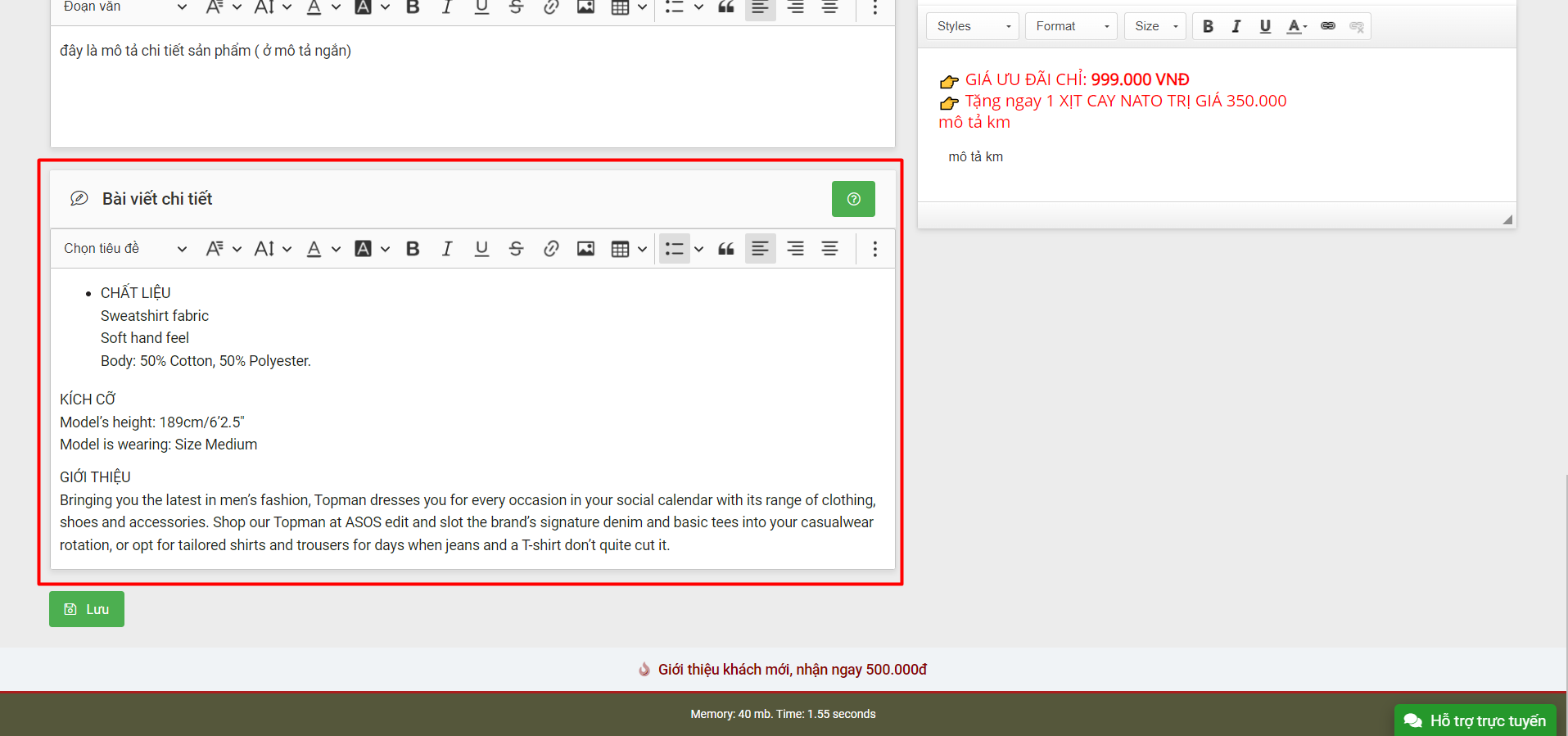
Task: Expand the Format combo box
Action: coord(1071,26)
